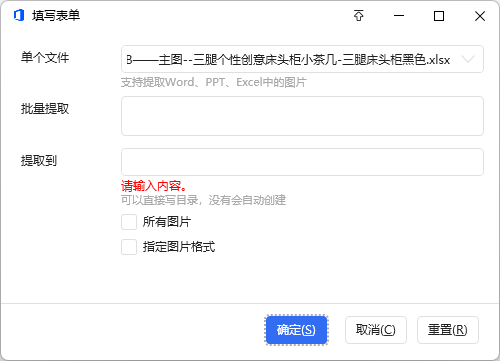Click the 批量提取 text area
The image size is (500, 361).
pyautogui.click(x=302, y=116)
